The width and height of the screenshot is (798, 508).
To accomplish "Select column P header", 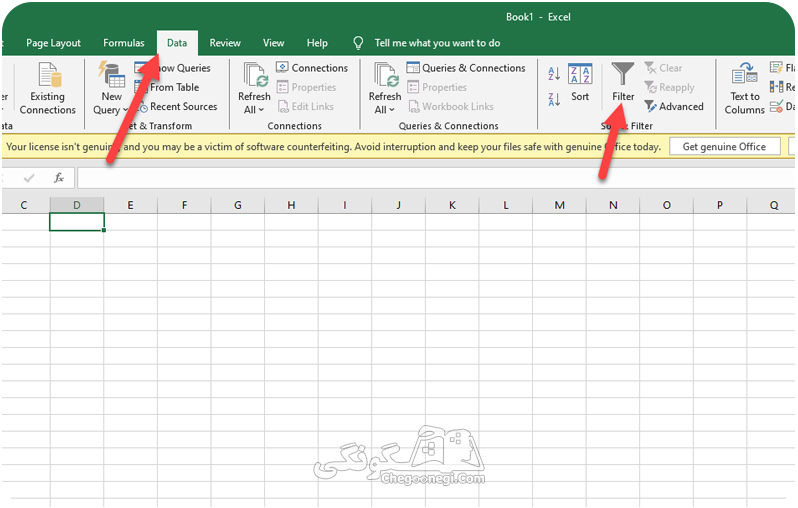I will tap(720, 205).
